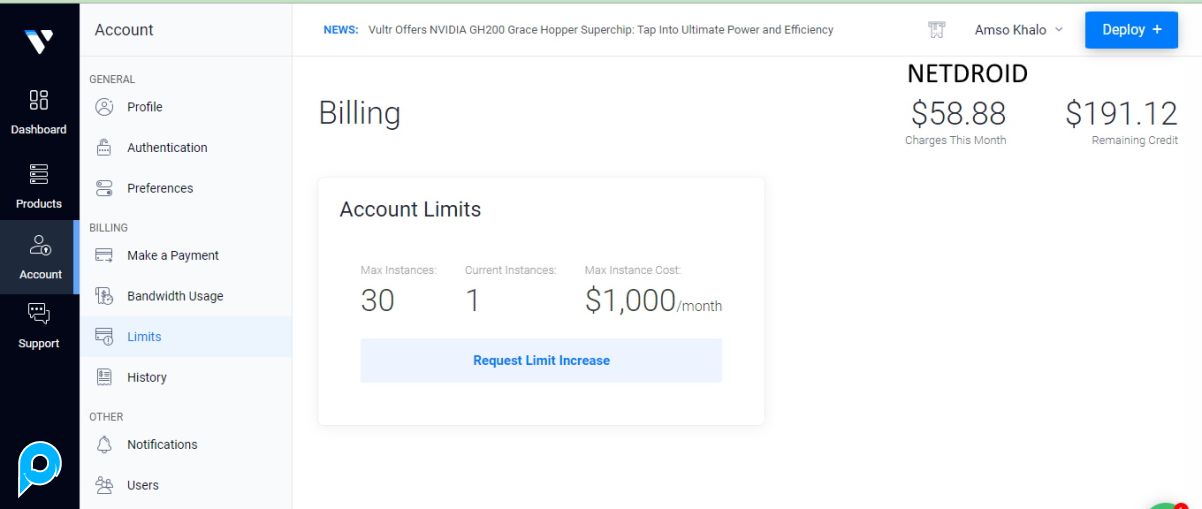Open History in billing menu
Image resolution: width=1202 pixels, height=509 pixels.
point(146,378)
